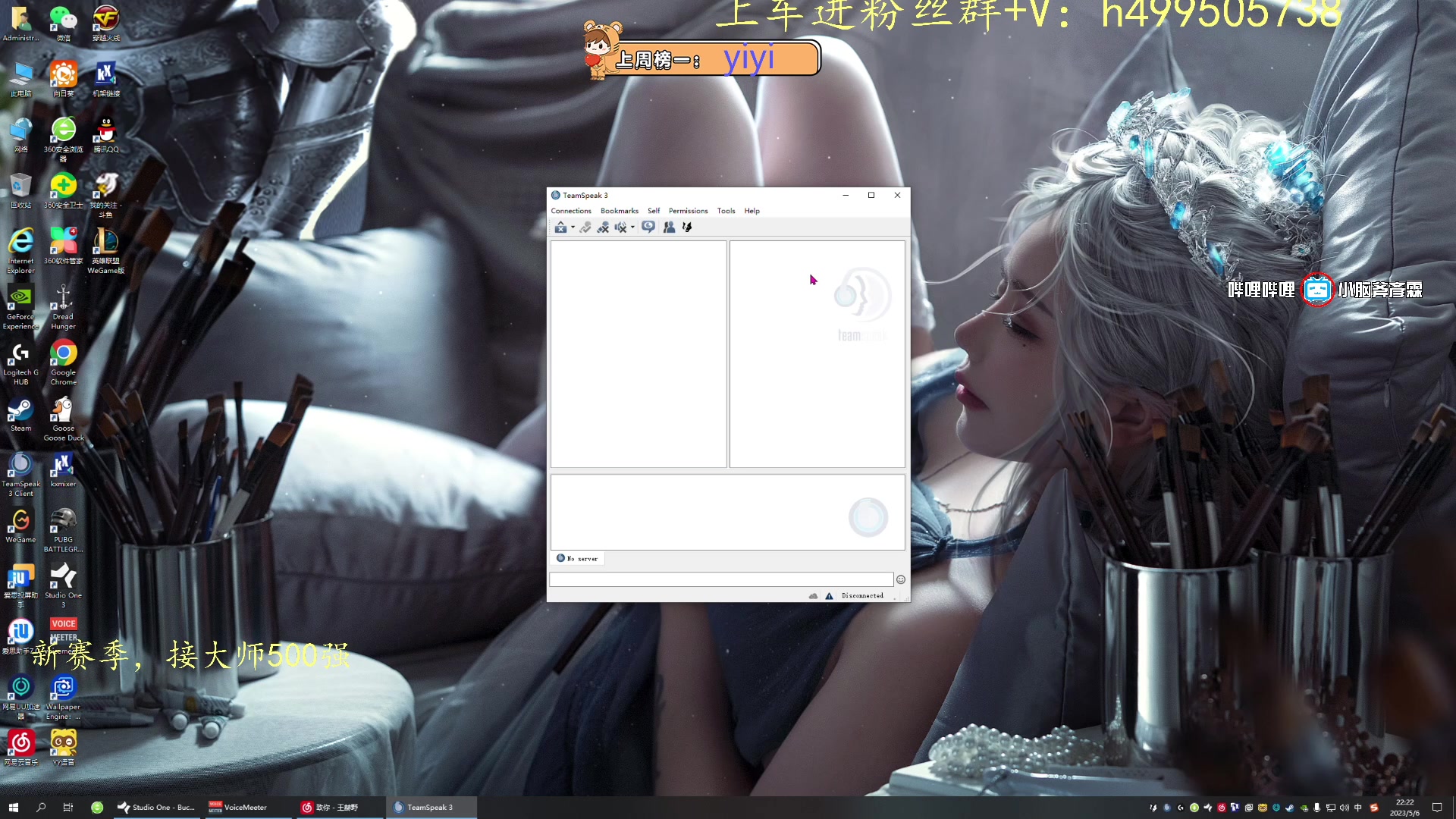Open the Logitech G HUB shortcut

(x=21, y=362)
